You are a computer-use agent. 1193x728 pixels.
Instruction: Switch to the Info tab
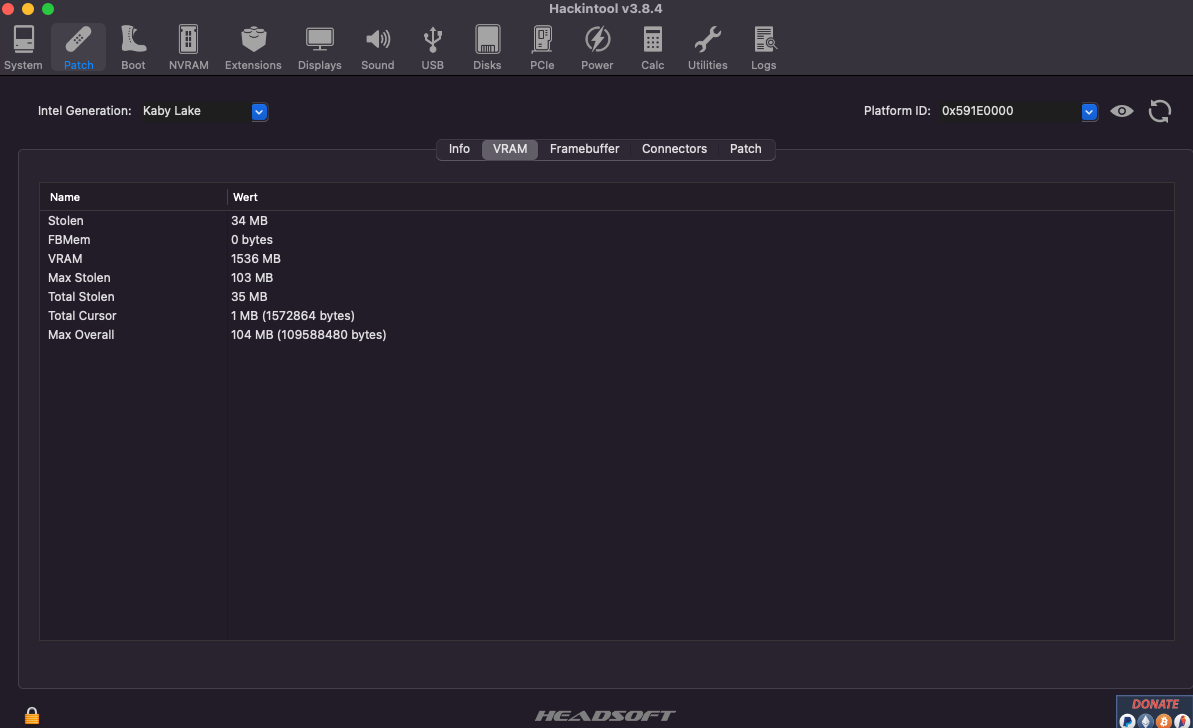tap(459, 149)
